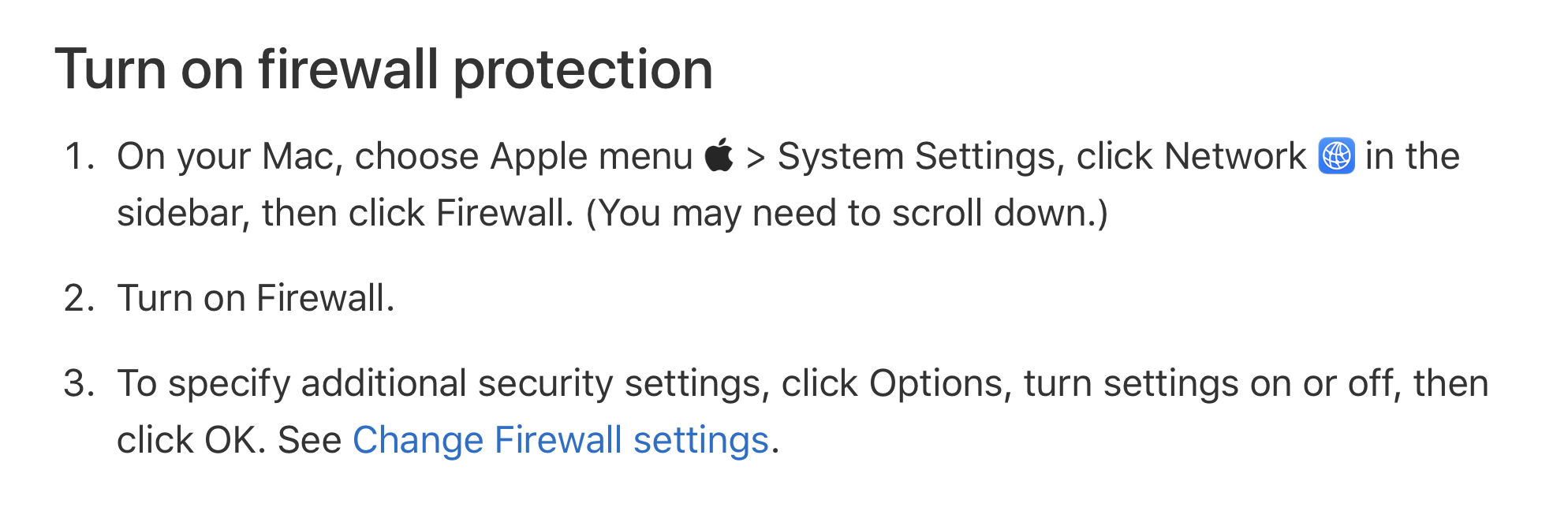Viewport: 1568px width, 511px height.
Task: Click the word Firewall after then click
Action: (x=505, y=213)
